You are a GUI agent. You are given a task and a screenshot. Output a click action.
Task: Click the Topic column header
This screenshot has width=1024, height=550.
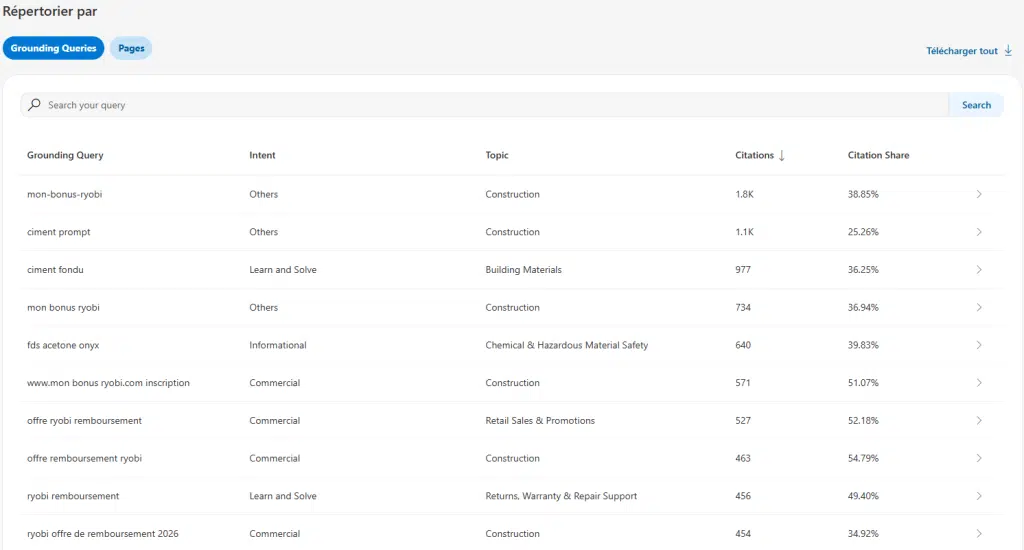coord(496,155)
